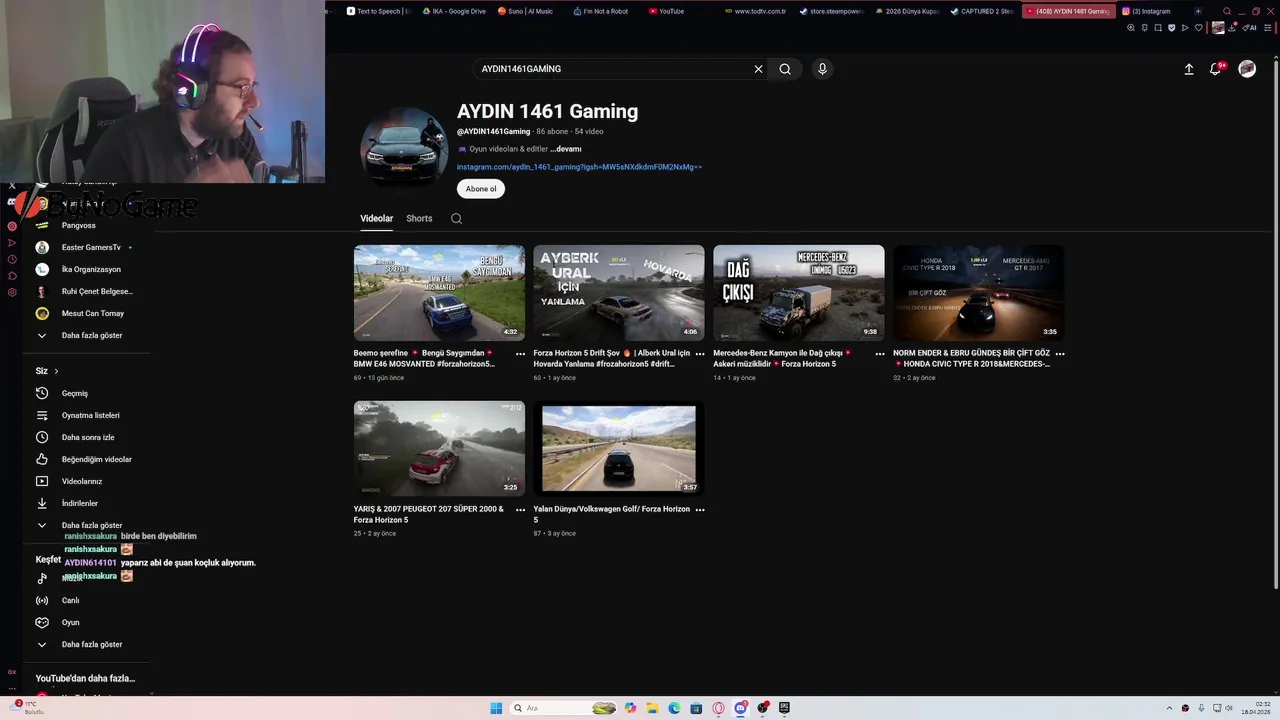1280x720 pixels.
Task: Open File Explorer from the taskbar
Action: [652, 708]
